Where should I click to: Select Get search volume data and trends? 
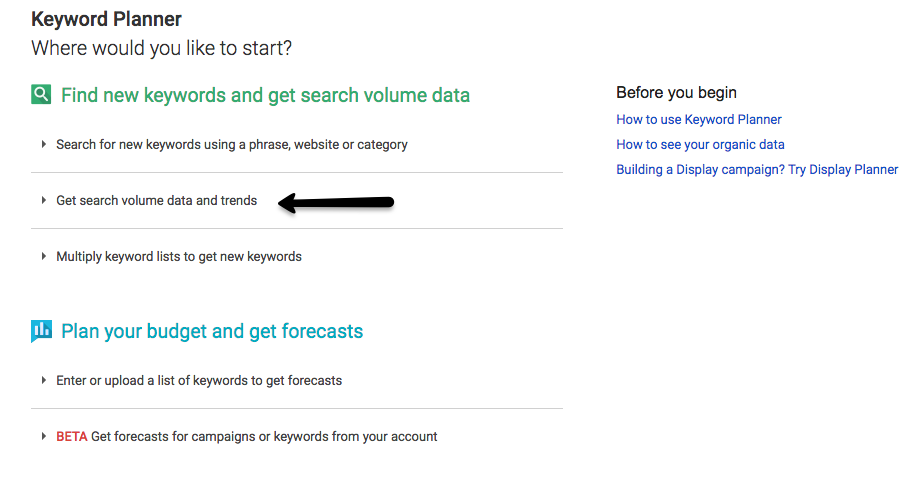156,200
